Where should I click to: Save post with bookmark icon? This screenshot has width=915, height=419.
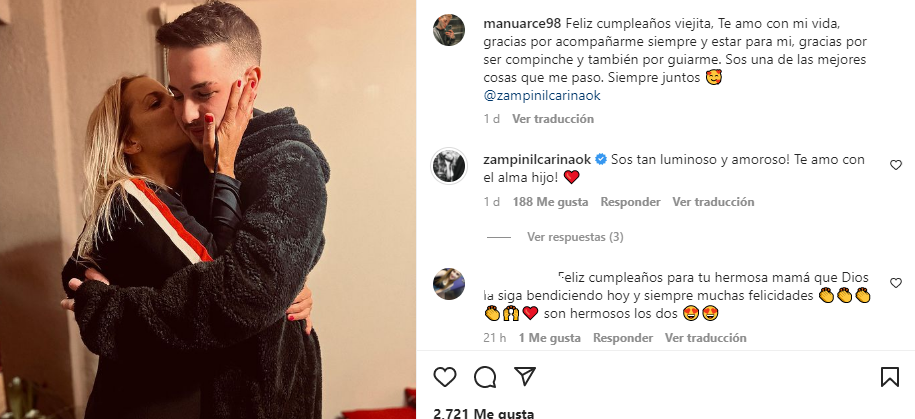[890, 377]
